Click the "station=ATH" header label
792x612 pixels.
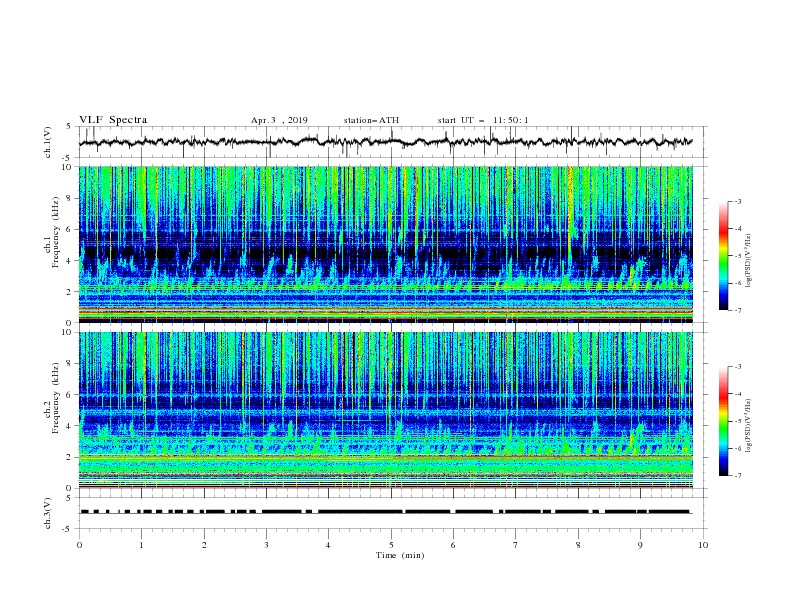[371, 120]
